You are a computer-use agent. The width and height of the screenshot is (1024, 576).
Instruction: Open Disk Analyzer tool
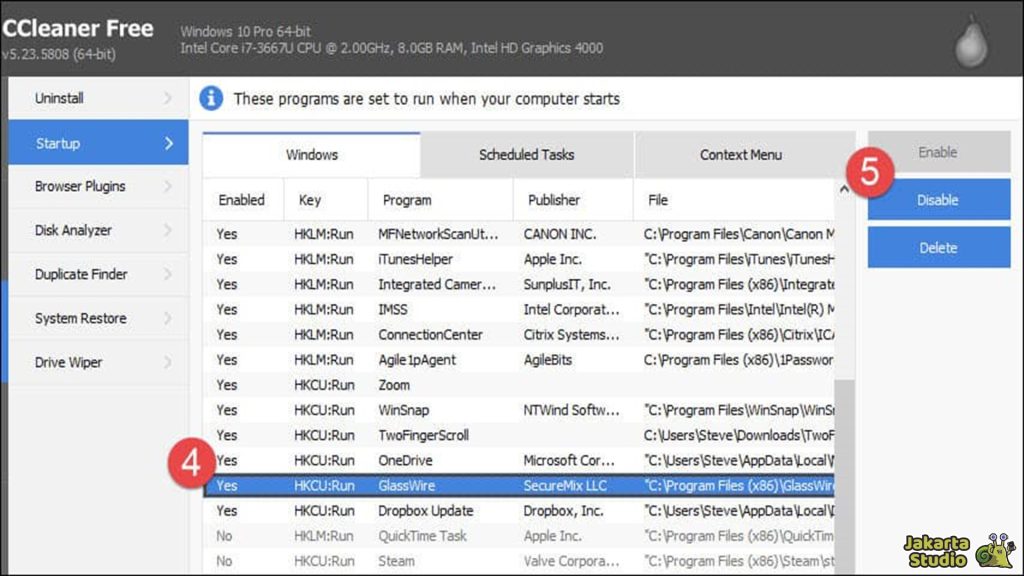[x=99, y=230]
